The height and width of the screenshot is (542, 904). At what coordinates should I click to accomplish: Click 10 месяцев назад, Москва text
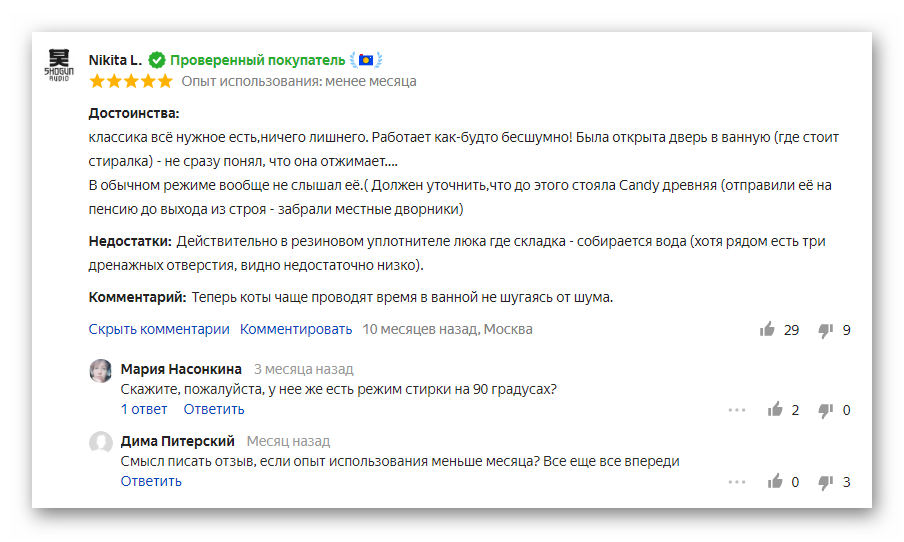447,329
